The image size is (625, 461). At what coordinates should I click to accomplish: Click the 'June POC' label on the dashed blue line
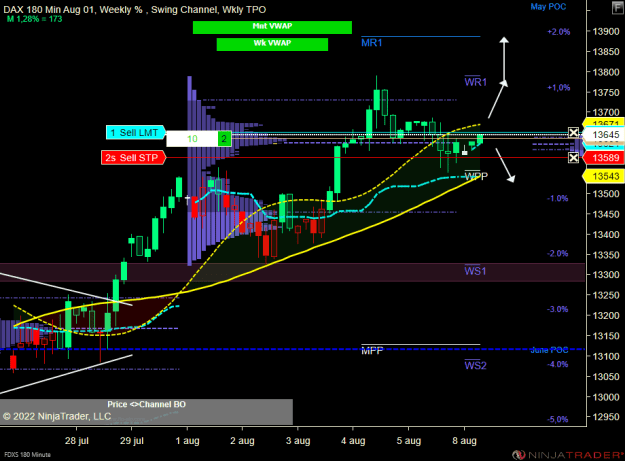(549, 350)
